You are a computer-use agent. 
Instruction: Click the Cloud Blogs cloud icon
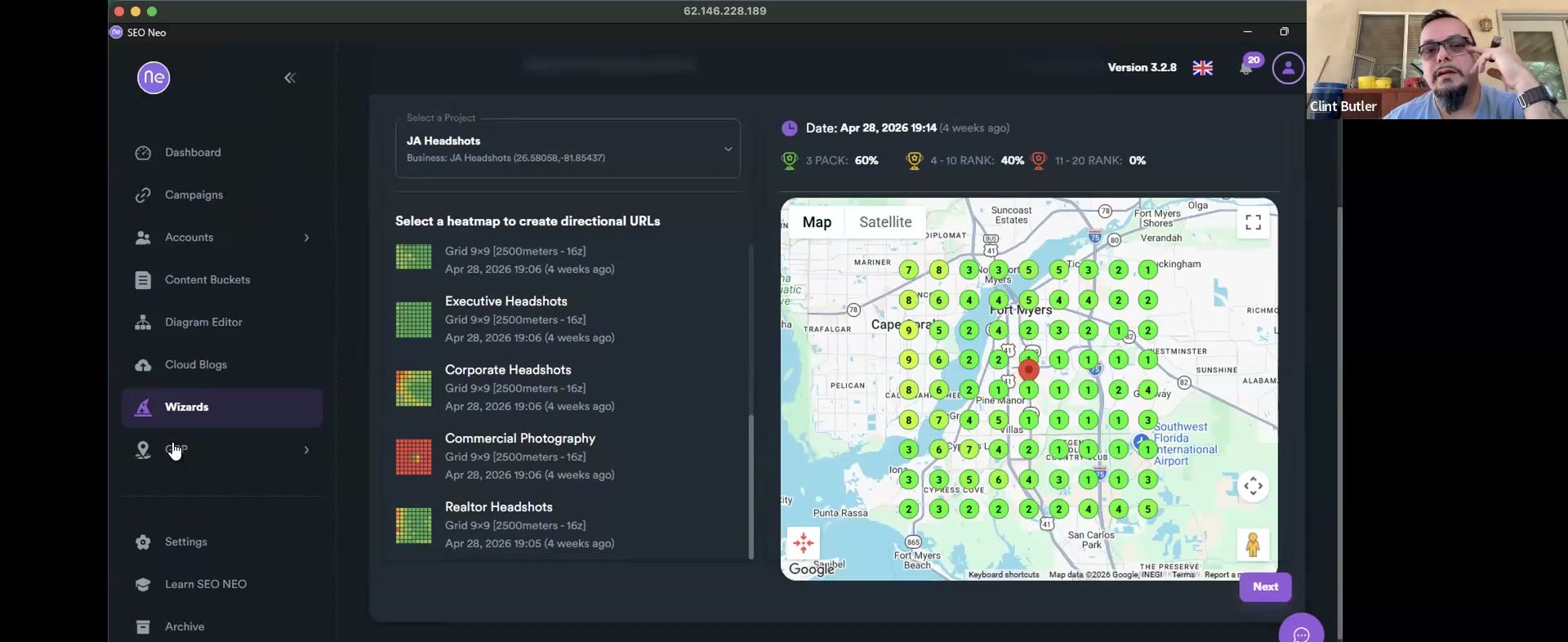coord(143,365)
